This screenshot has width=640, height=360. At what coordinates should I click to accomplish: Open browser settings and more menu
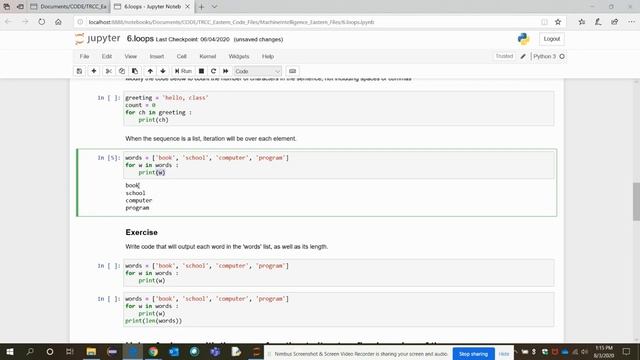pyautogui.click(x=631, y=22)
